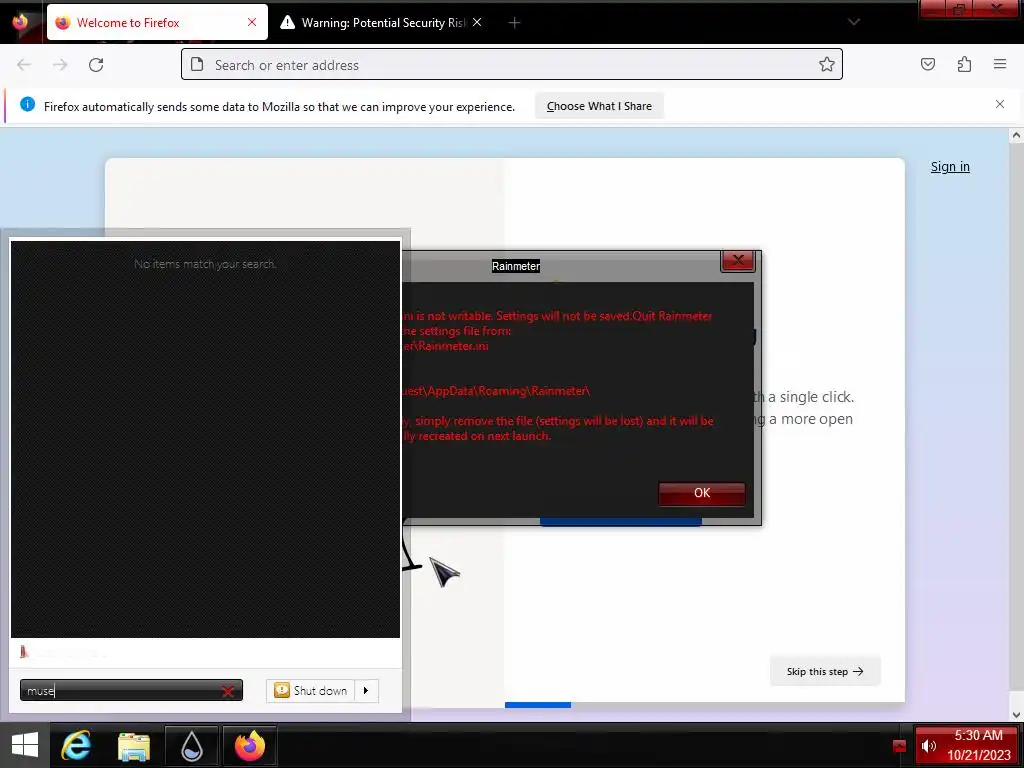
Task: Clear the Start menu search text
Action: click(x=228, y=691)
